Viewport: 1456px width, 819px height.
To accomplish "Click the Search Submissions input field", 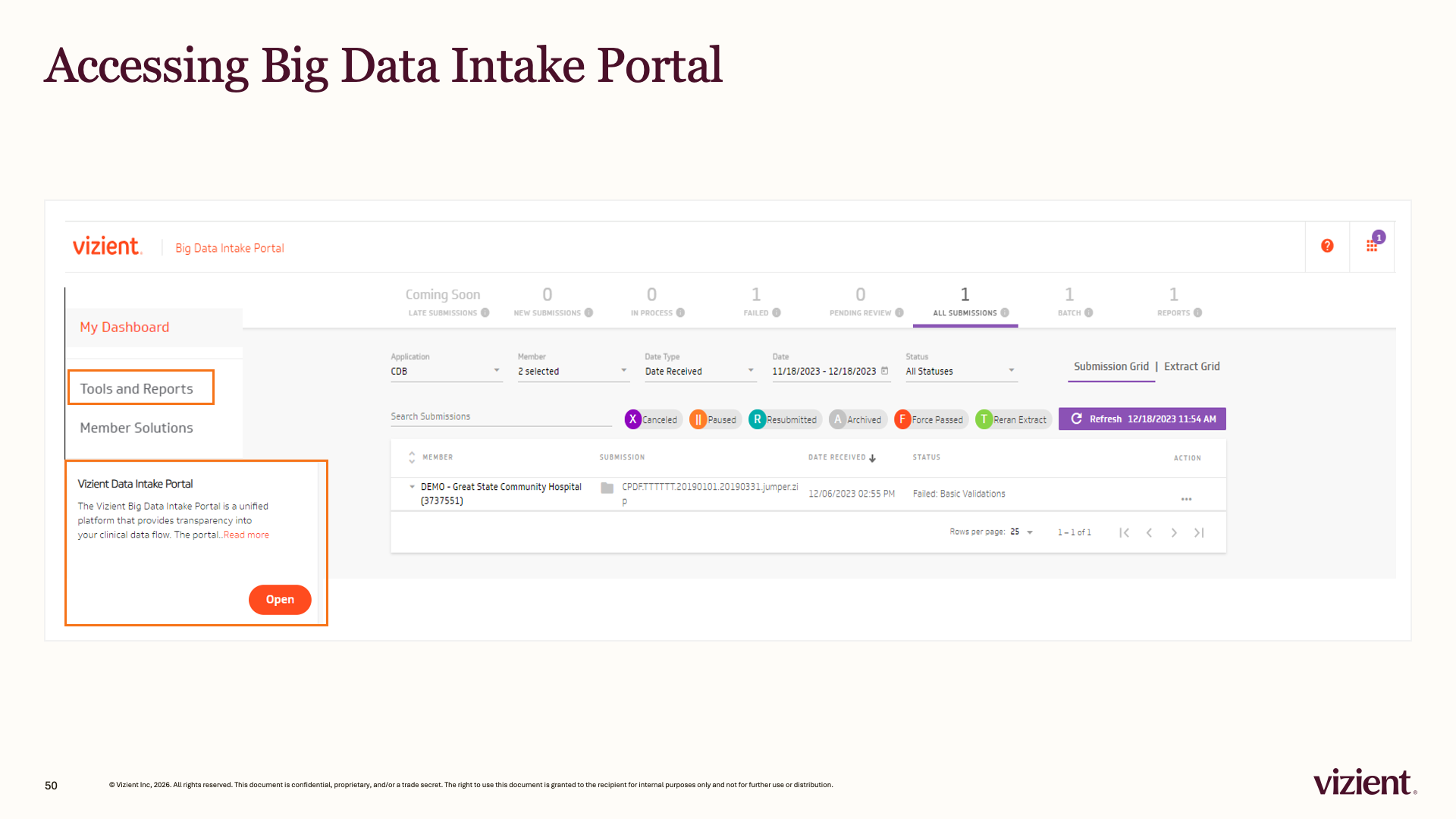I will (501, 417).
